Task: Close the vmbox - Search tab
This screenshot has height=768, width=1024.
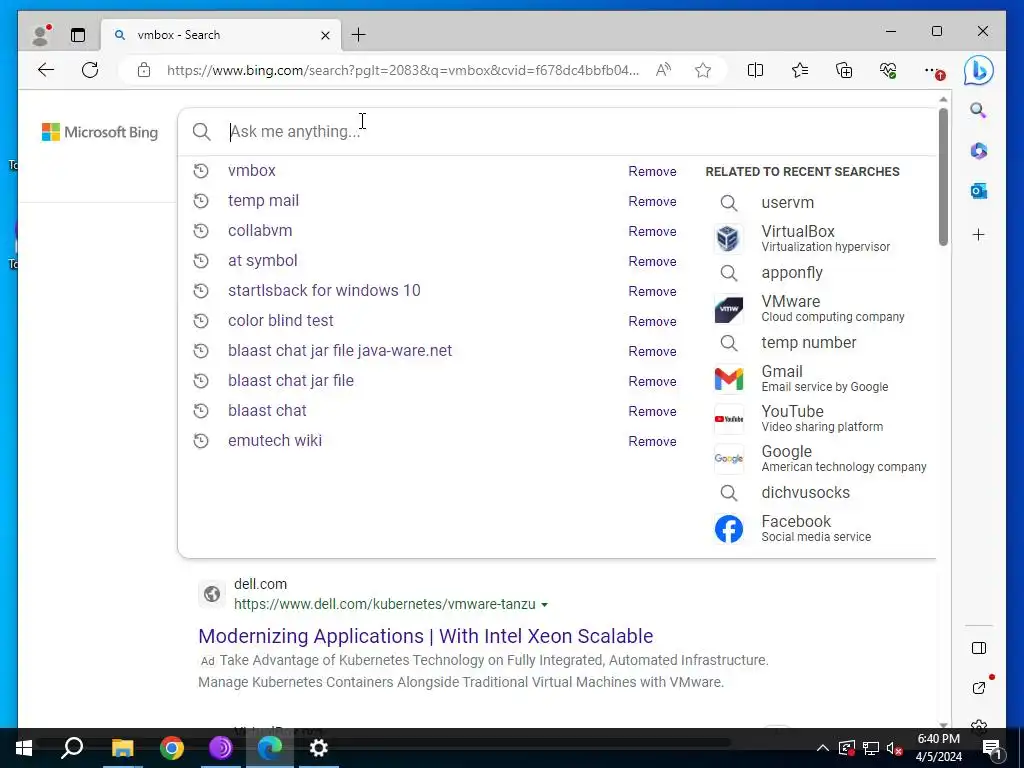Action: 325,35
